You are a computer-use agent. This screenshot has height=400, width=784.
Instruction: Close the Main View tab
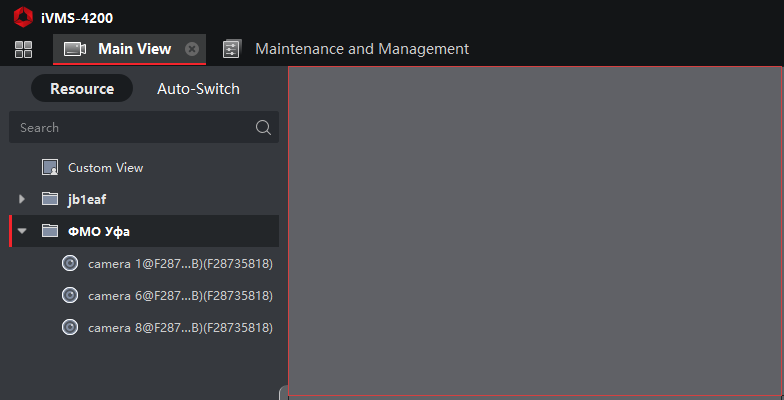[x=192, y=49]
